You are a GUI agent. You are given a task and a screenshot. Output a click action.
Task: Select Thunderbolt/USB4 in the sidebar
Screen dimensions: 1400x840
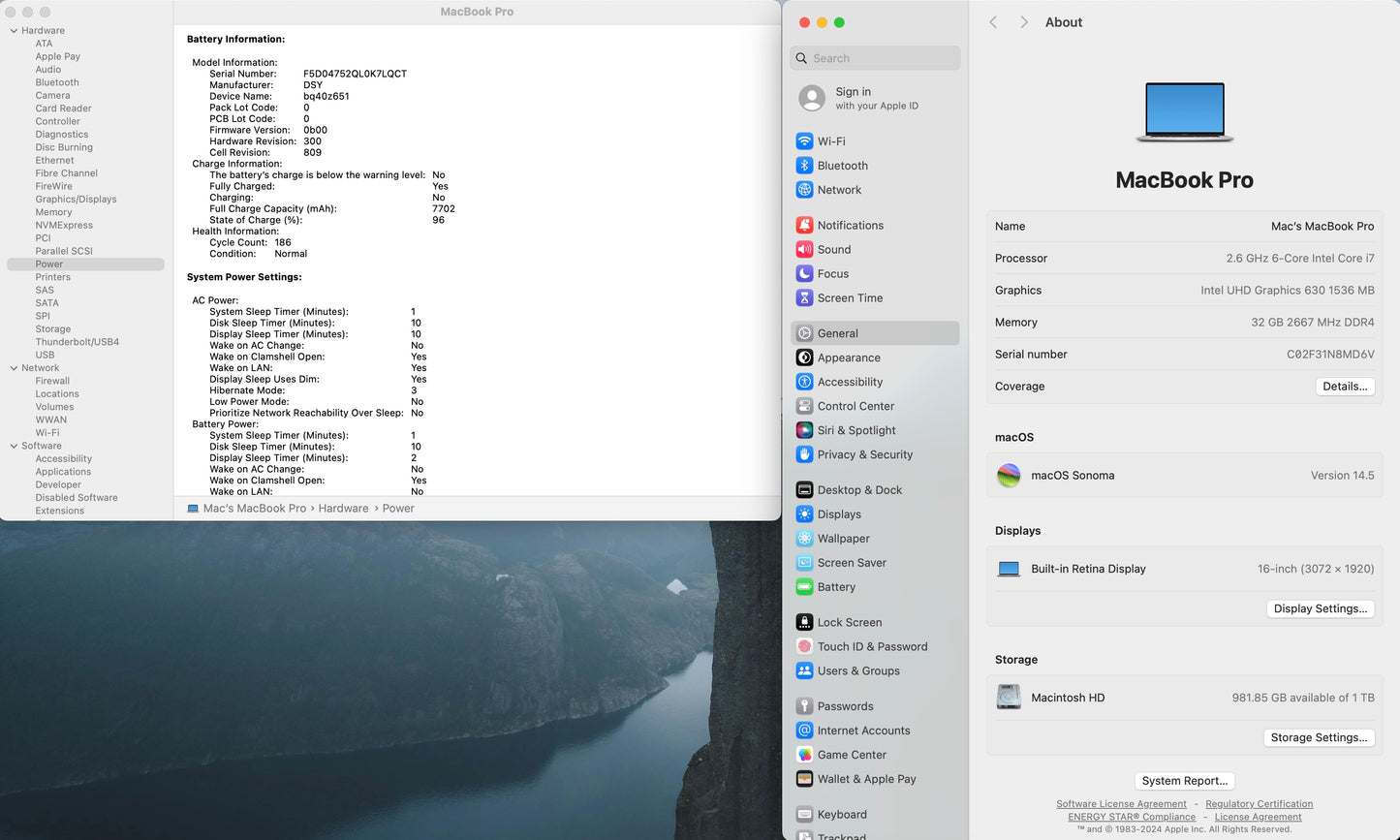pos(77,342)
